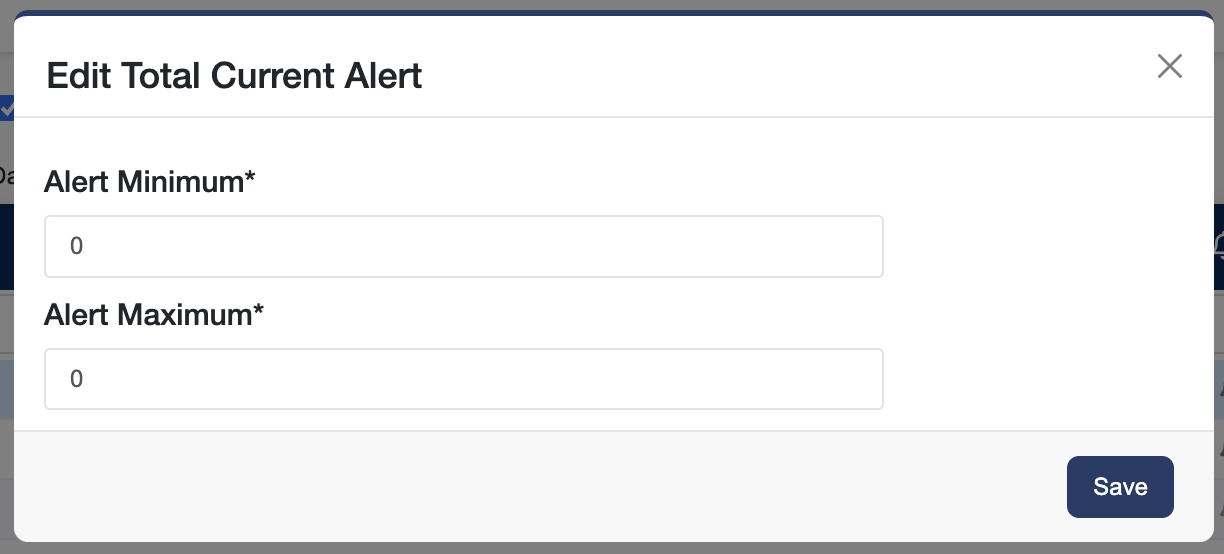Click the Alert Minimum input field

pyautogui.click(x=464, y=246)
